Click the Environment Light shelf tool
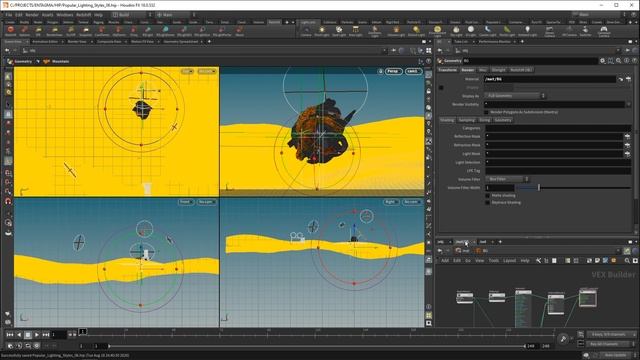 [x=437, y=31]
